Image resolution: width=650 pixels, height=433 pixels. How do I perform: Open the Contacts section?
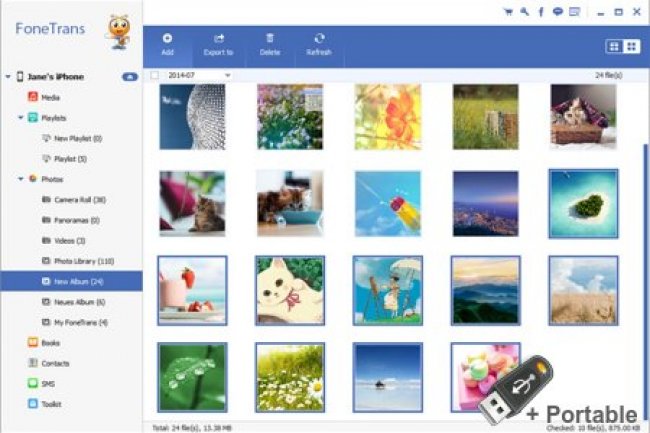55,363
